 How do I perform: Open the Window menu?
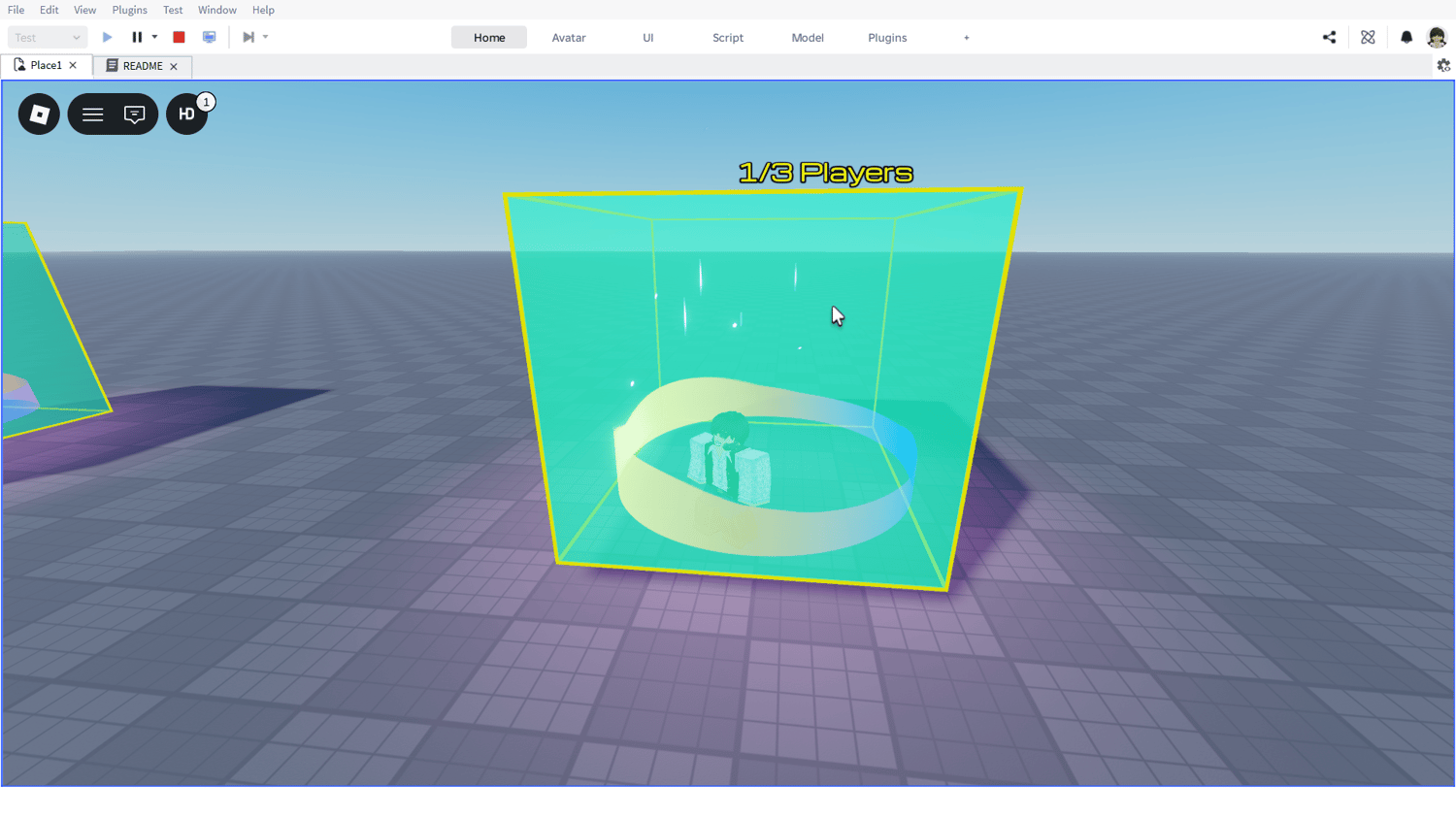click(x=217, y=10)
